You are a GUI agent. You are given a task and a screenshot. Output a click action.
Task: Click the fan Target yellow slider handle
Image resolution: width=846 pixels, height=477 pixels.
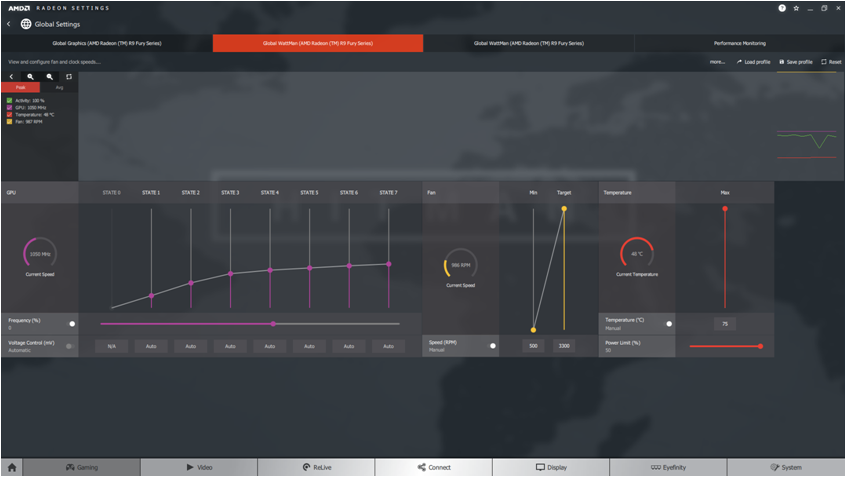coord(564,208)
